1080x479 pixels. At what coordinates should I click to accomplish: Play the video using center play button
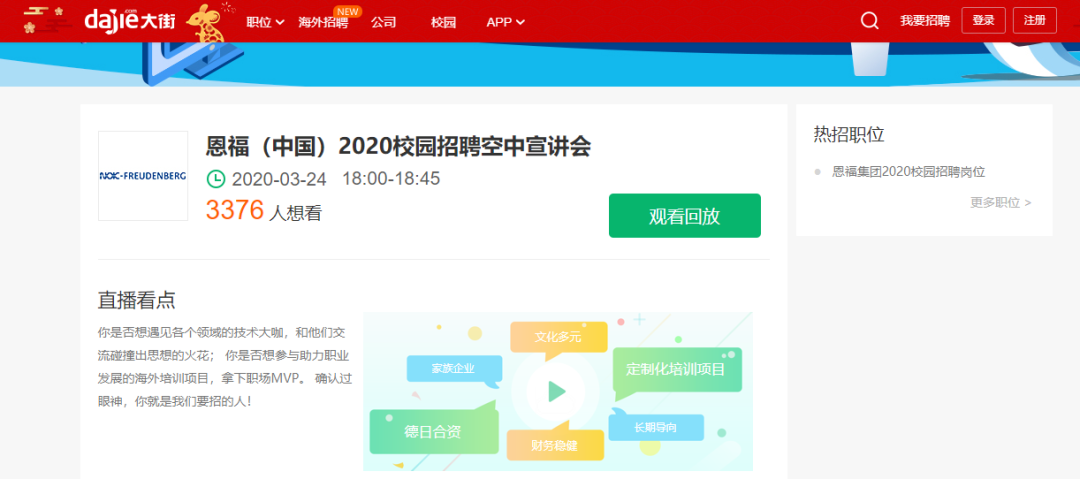557,391
